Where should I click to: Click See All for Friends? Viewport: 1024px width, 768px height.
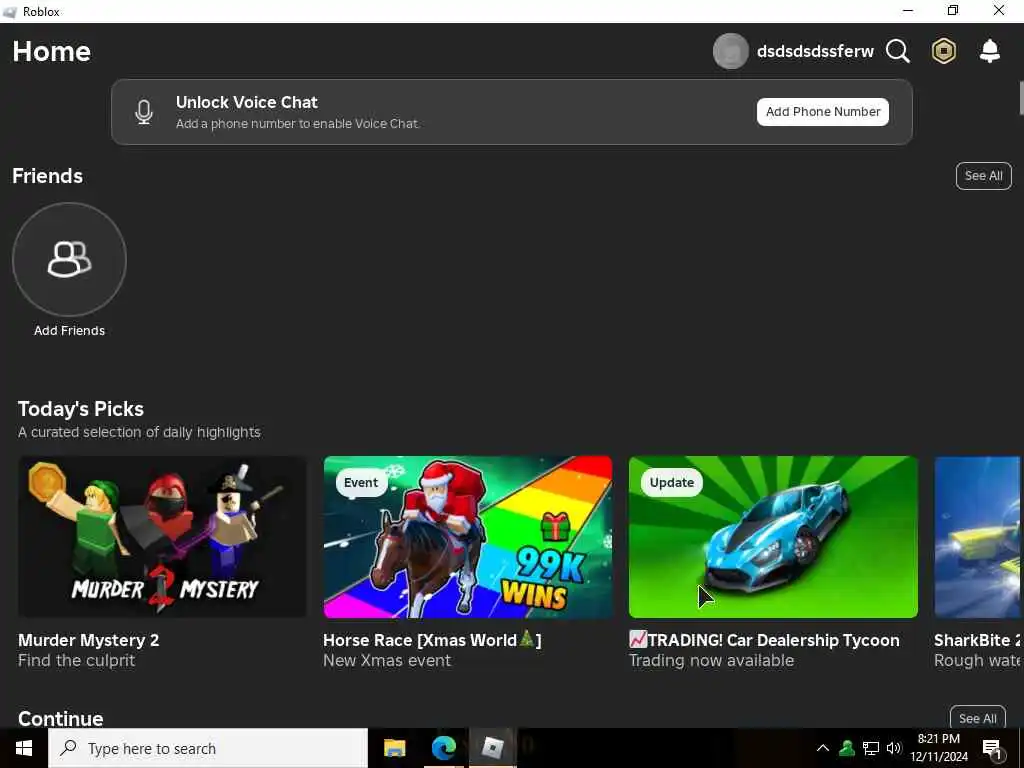coord(984,176)
